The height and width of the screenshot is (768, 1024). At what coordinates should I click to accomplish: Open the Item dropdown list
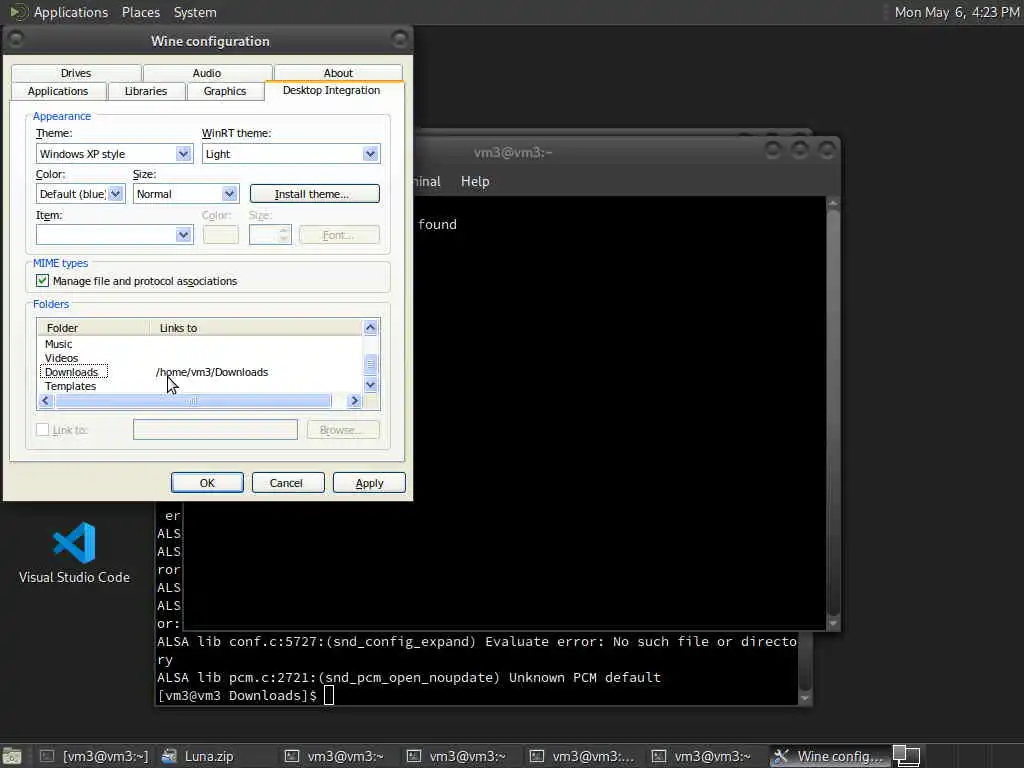pos(114,234)
